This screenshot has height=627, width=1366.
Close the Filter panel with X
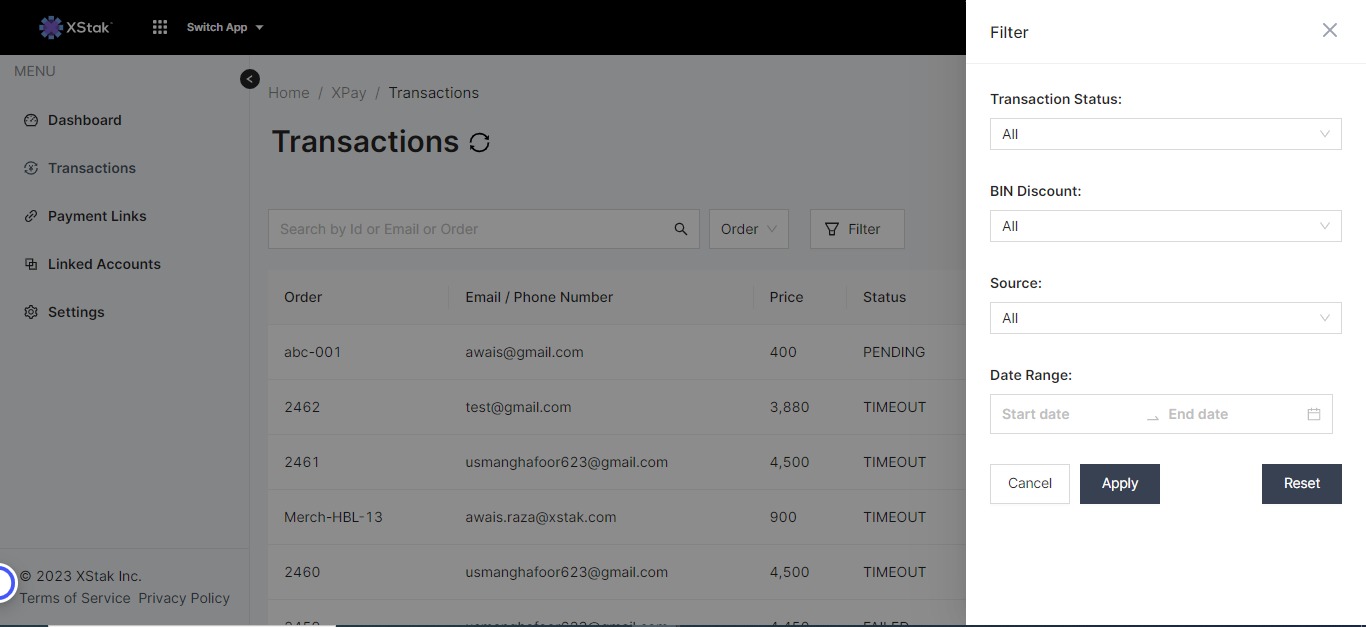tap(1329, 31)
